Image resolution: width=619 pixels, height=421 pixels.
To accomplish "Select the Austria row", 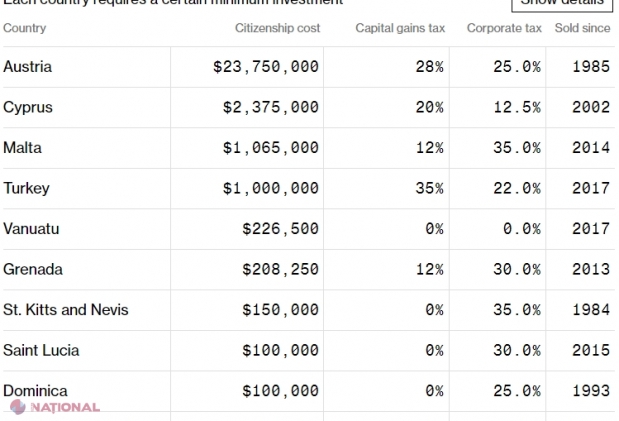I will [x=28, y=67].
